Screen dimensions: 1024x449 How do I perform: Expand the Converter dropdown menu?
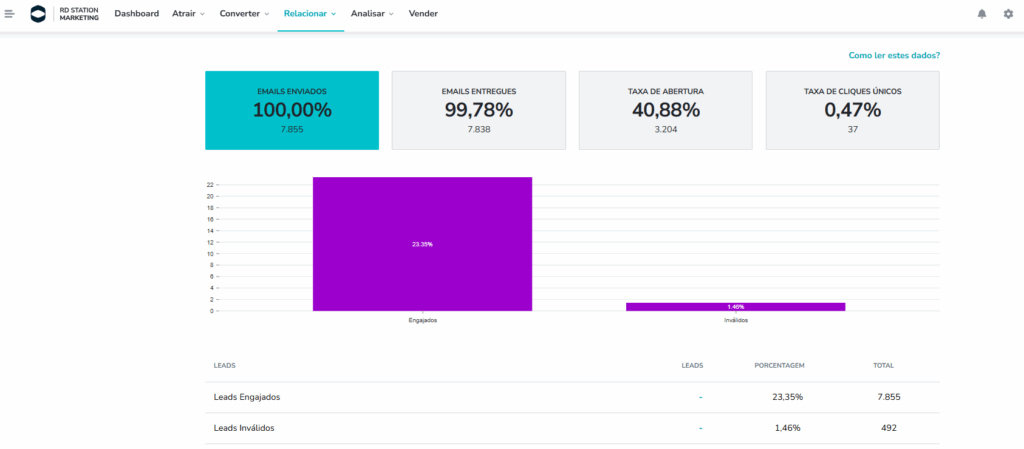point(245,14)
